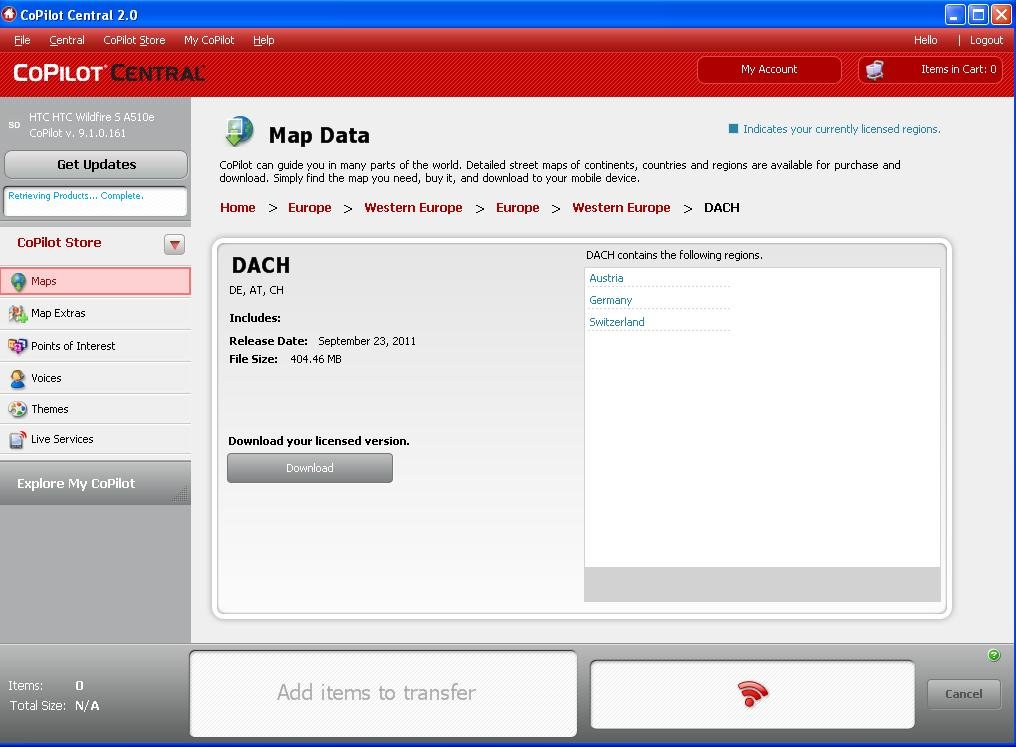Select Live Services in the sidebar
The image size is (1016, 747).
click(x=95, y=439)
